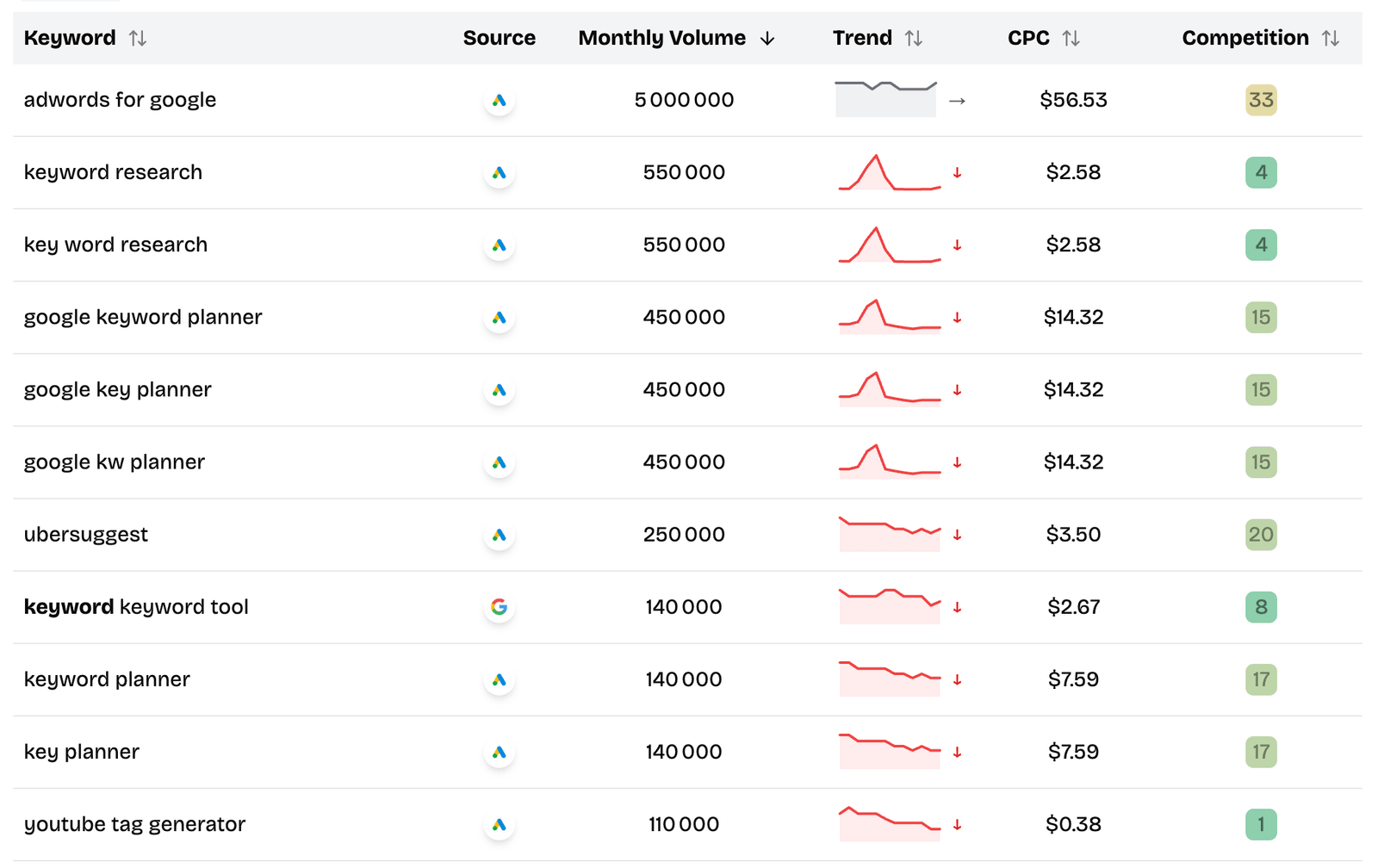Click monthly volume '250 000' for ubersuggest
The image size is (1378, 868).
pos(684,534)
